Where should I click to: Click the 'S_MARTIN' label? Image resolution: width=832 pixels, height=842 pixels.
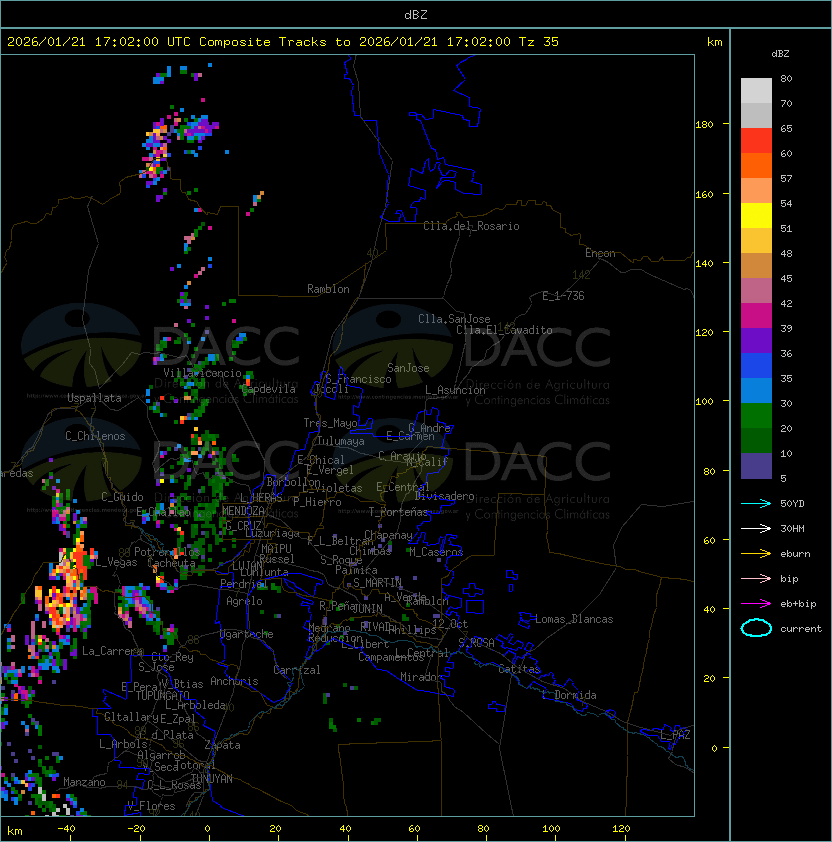click(378, 583)
